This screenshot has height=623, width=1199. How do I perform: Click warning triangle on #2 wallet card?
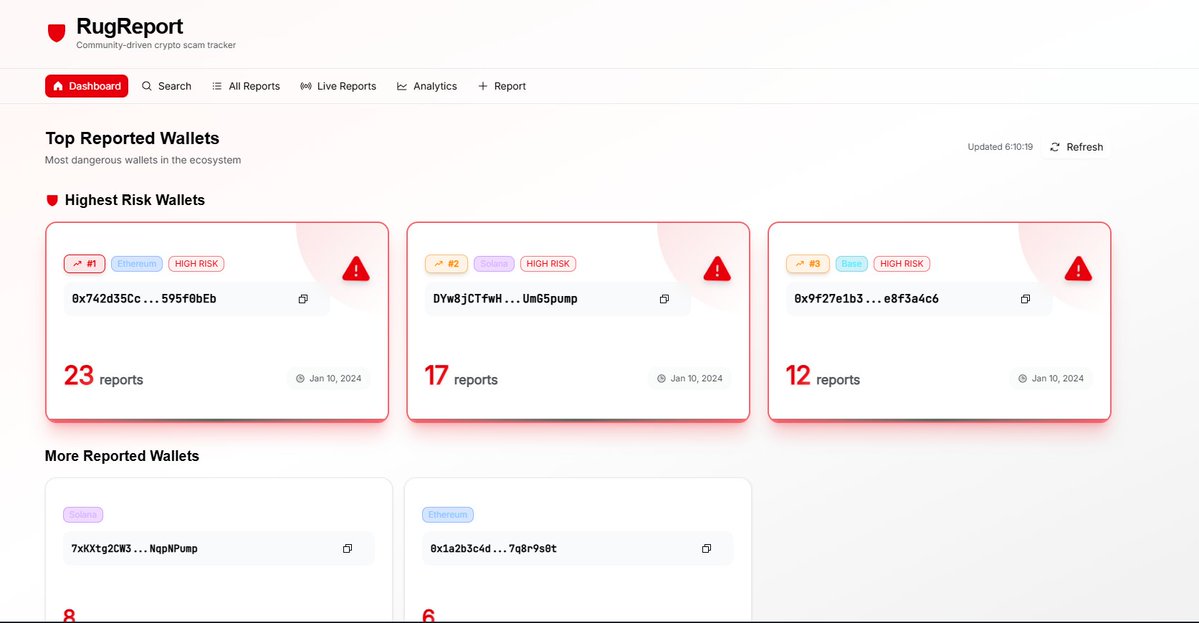(717, 269)
